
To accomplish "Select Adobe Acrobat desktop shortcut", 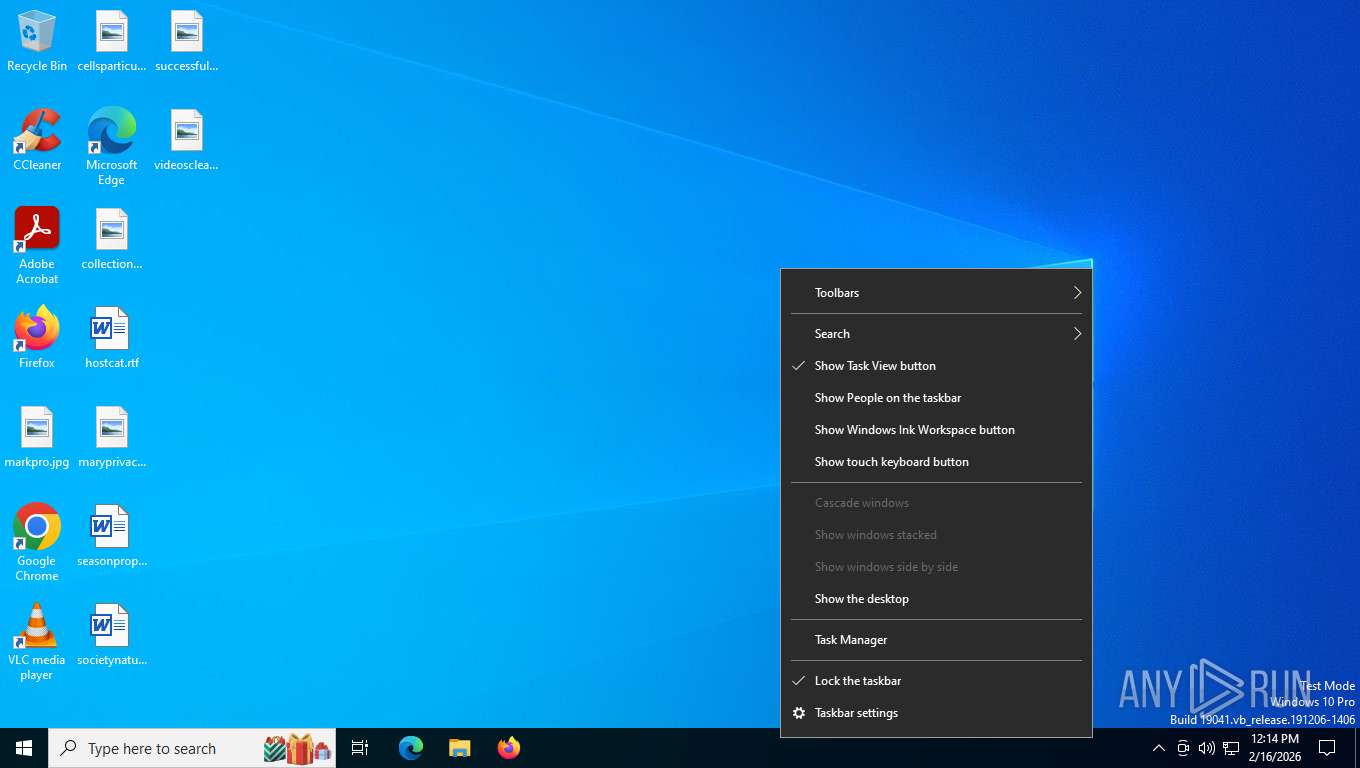I will point(37,246).
